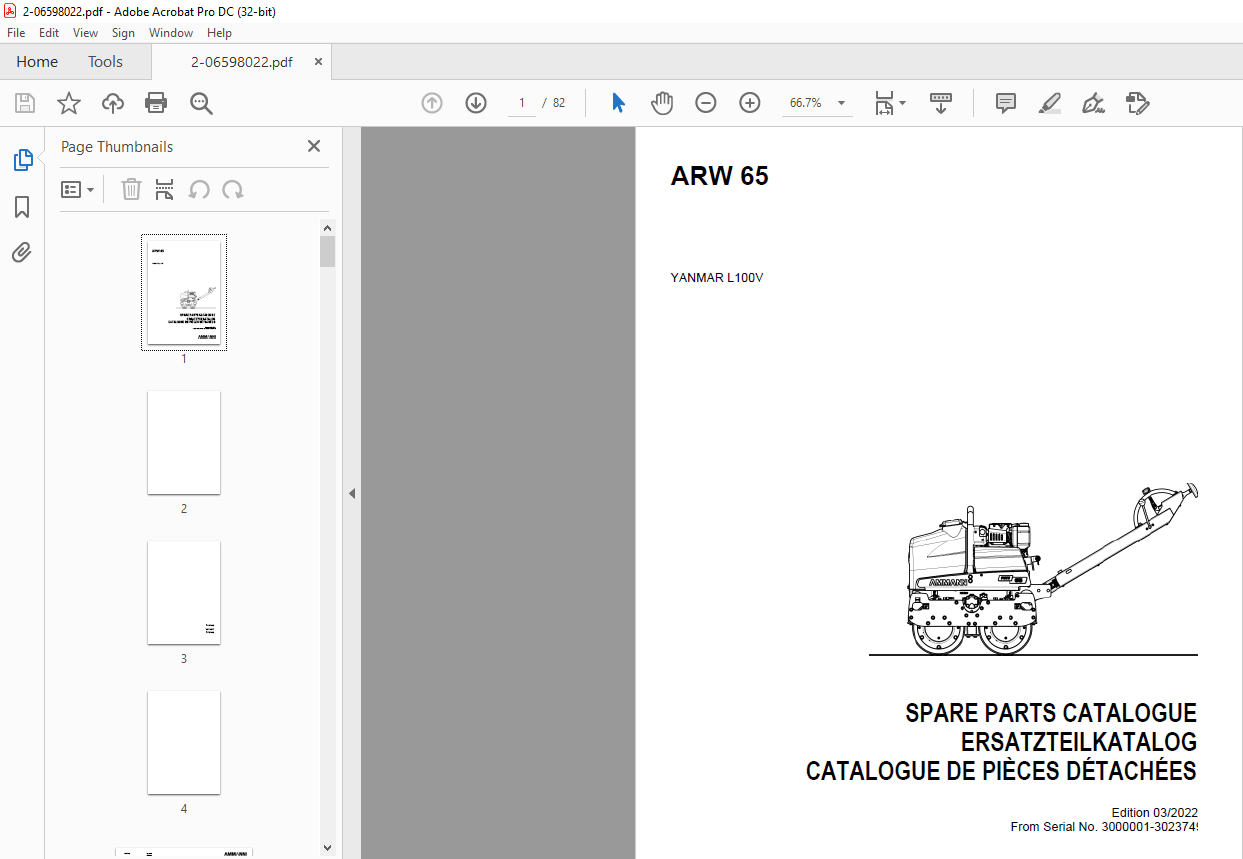Close the 2-06598022.pdf tab
The height and width of the screenshot is (859, 1243).
(x=319, y=62)
